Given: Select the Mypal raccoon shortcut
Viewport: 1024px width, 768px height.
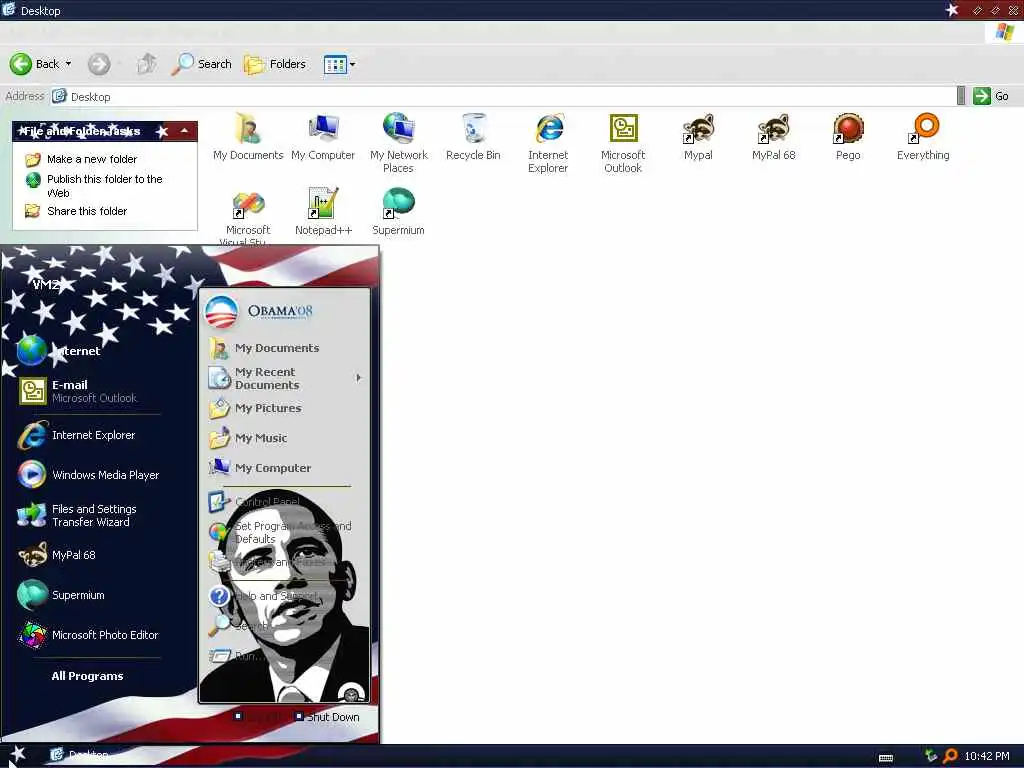Looking at the screenshot, I should click(698, 137).
